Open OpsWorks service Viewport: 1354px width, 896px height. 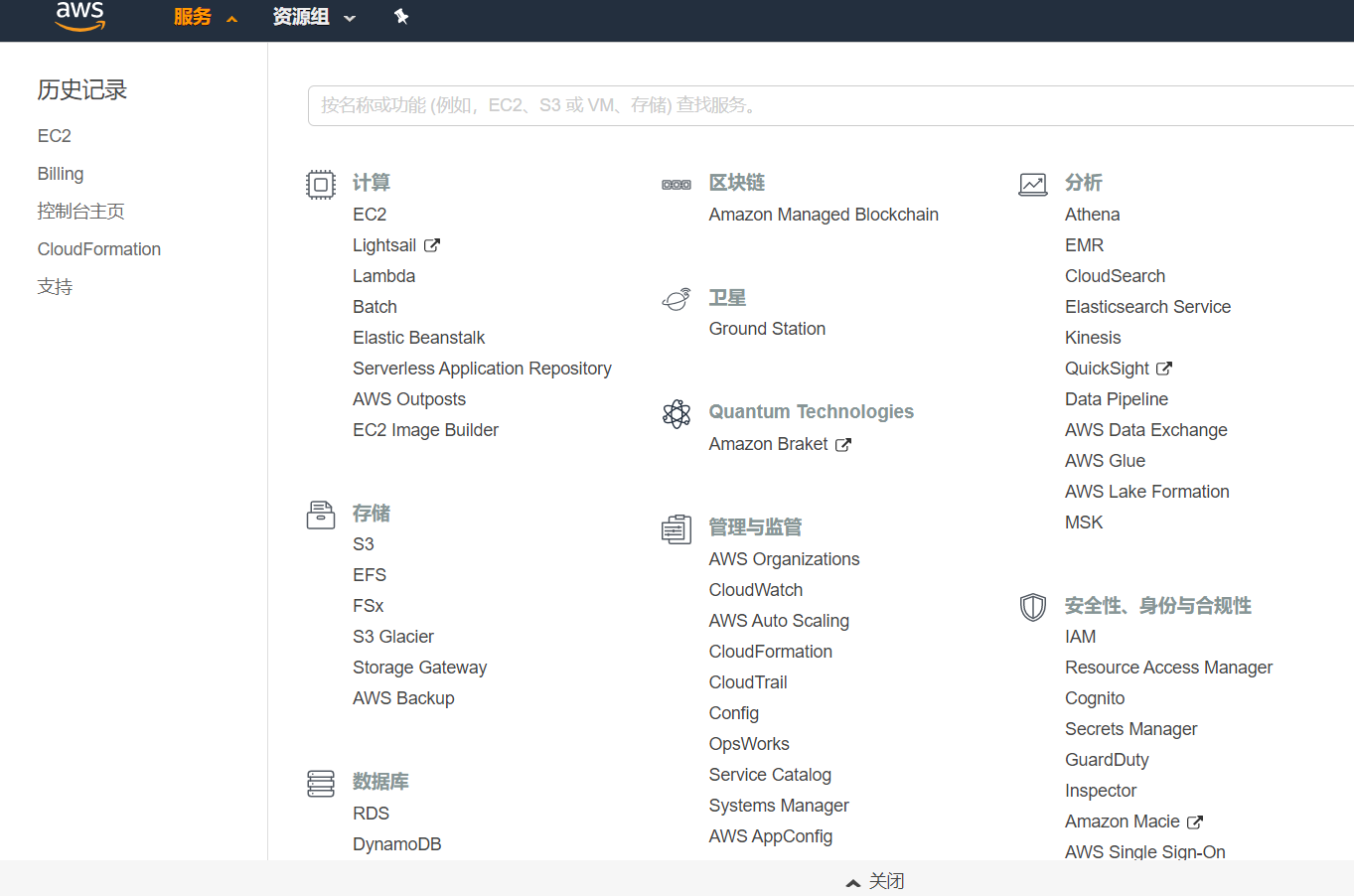[749, 744]
